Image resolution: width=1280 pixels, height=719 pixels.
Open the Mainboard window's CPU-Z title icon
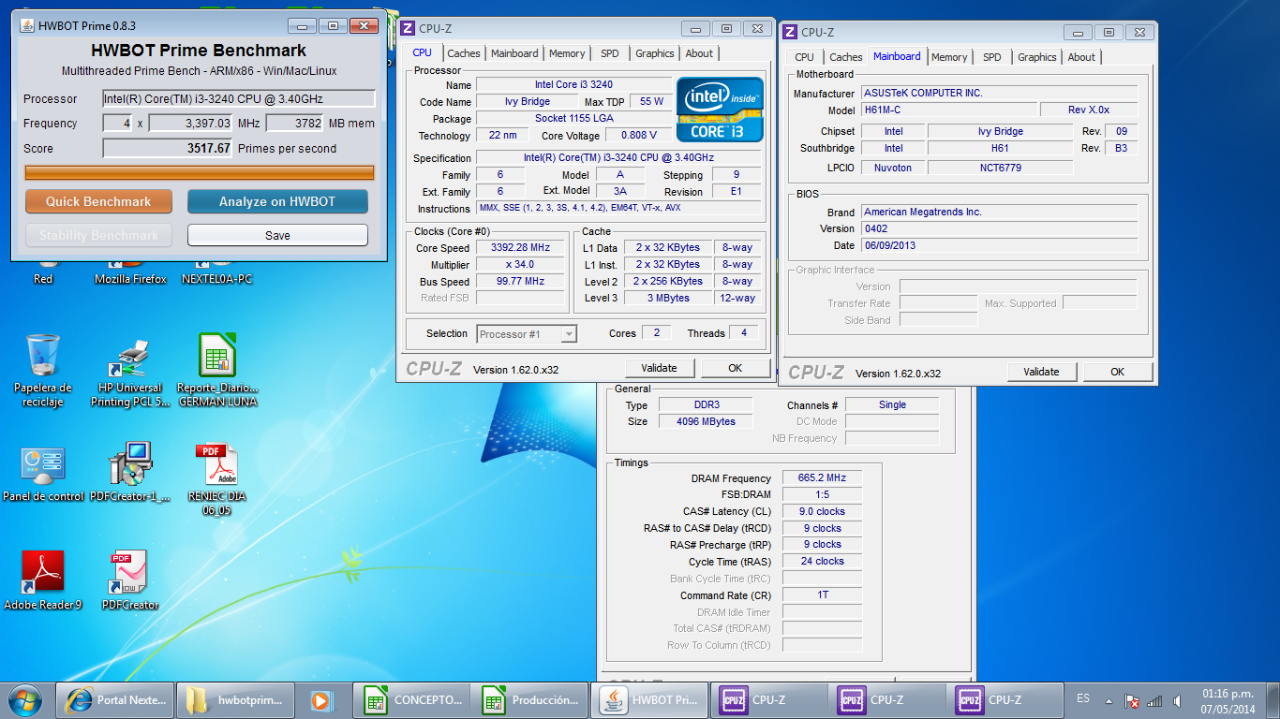790,32
